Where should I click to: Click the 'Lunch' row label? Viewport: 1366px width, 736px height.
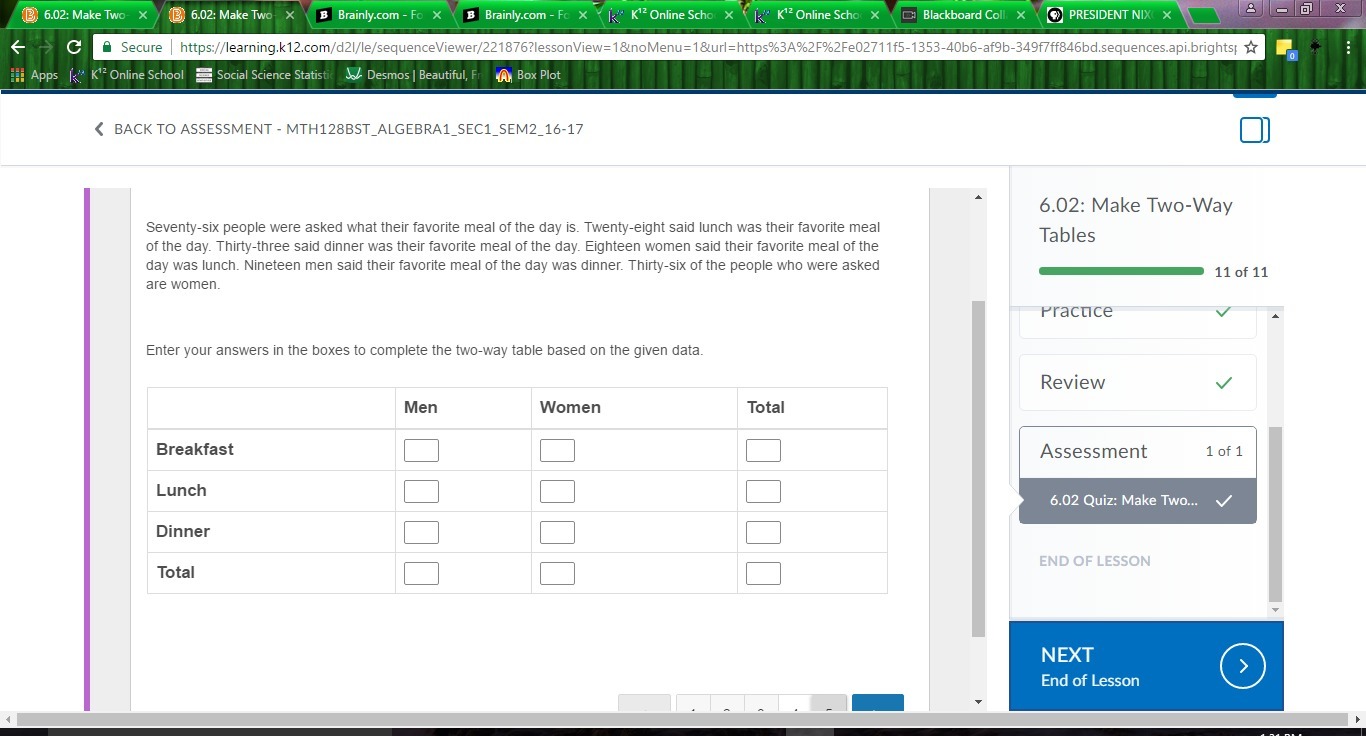pyautogui.click(x=181, y=490)
